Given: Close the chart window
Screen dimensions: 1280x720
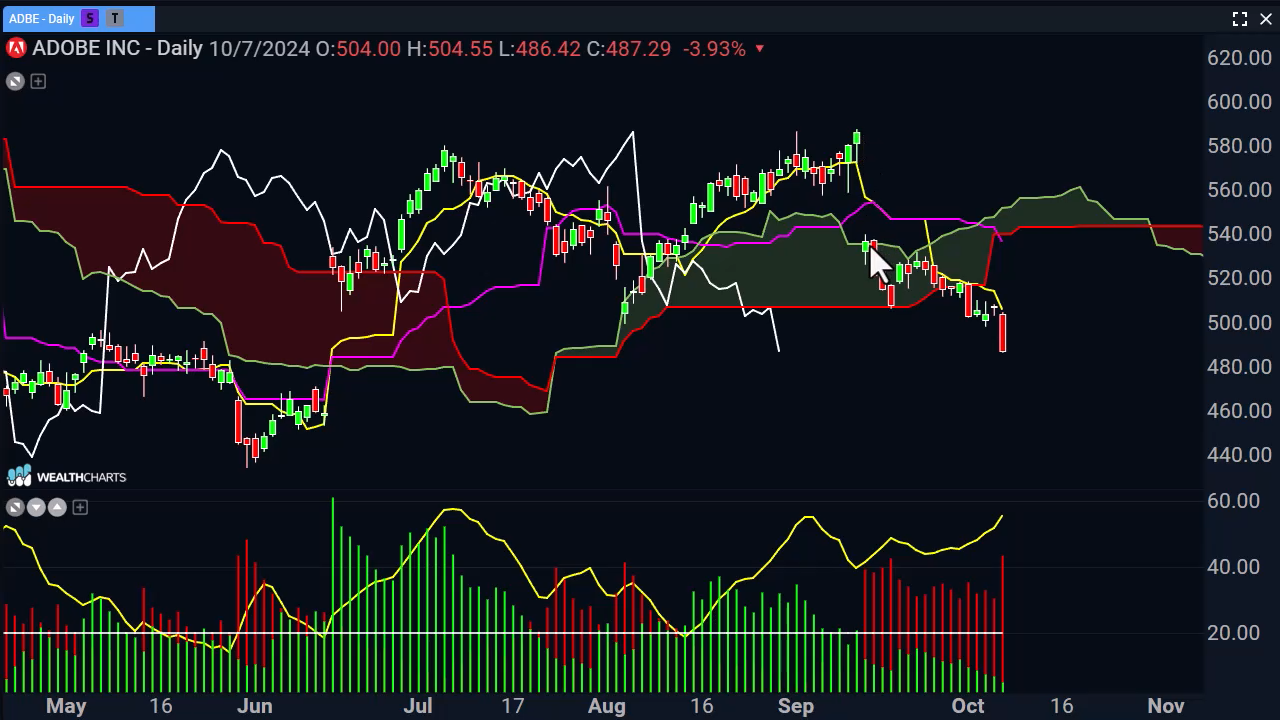Looking at the screenshot, I should coord(1266,18).
